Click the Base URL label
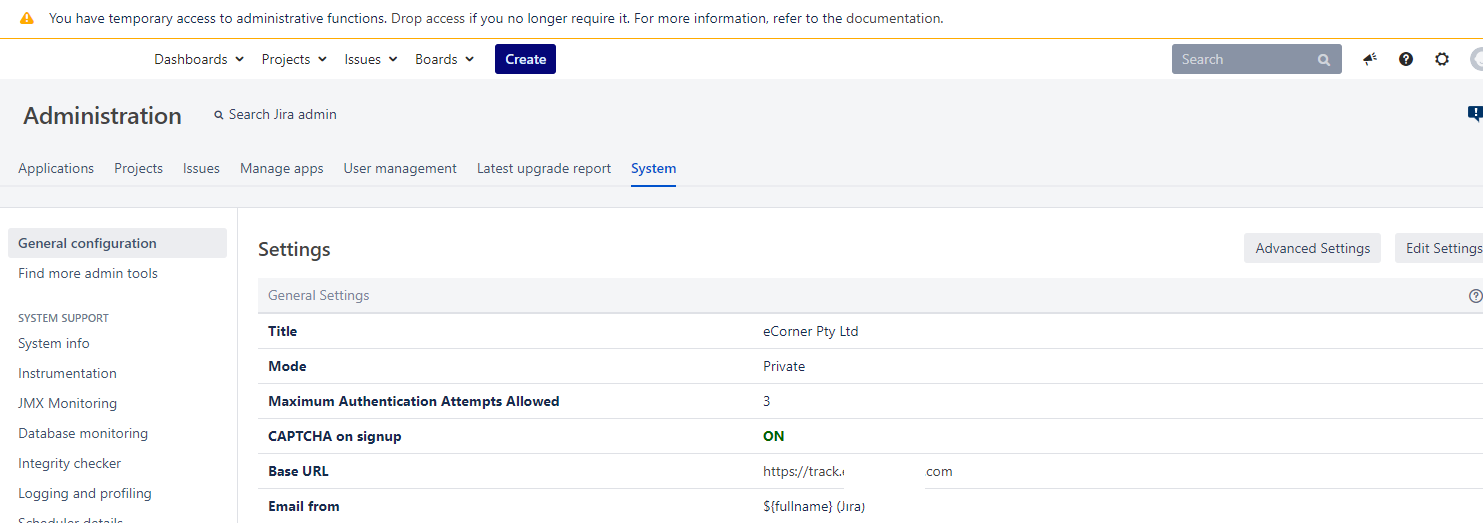This screenshot has height=523, width=1483. 298,471
